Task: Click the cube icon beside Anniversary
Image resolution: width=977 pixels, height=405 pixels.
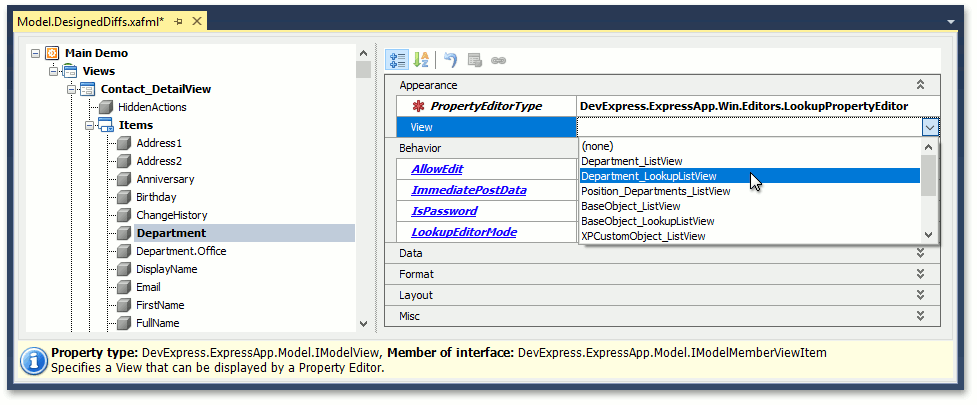Action: (x=124, y=179)
